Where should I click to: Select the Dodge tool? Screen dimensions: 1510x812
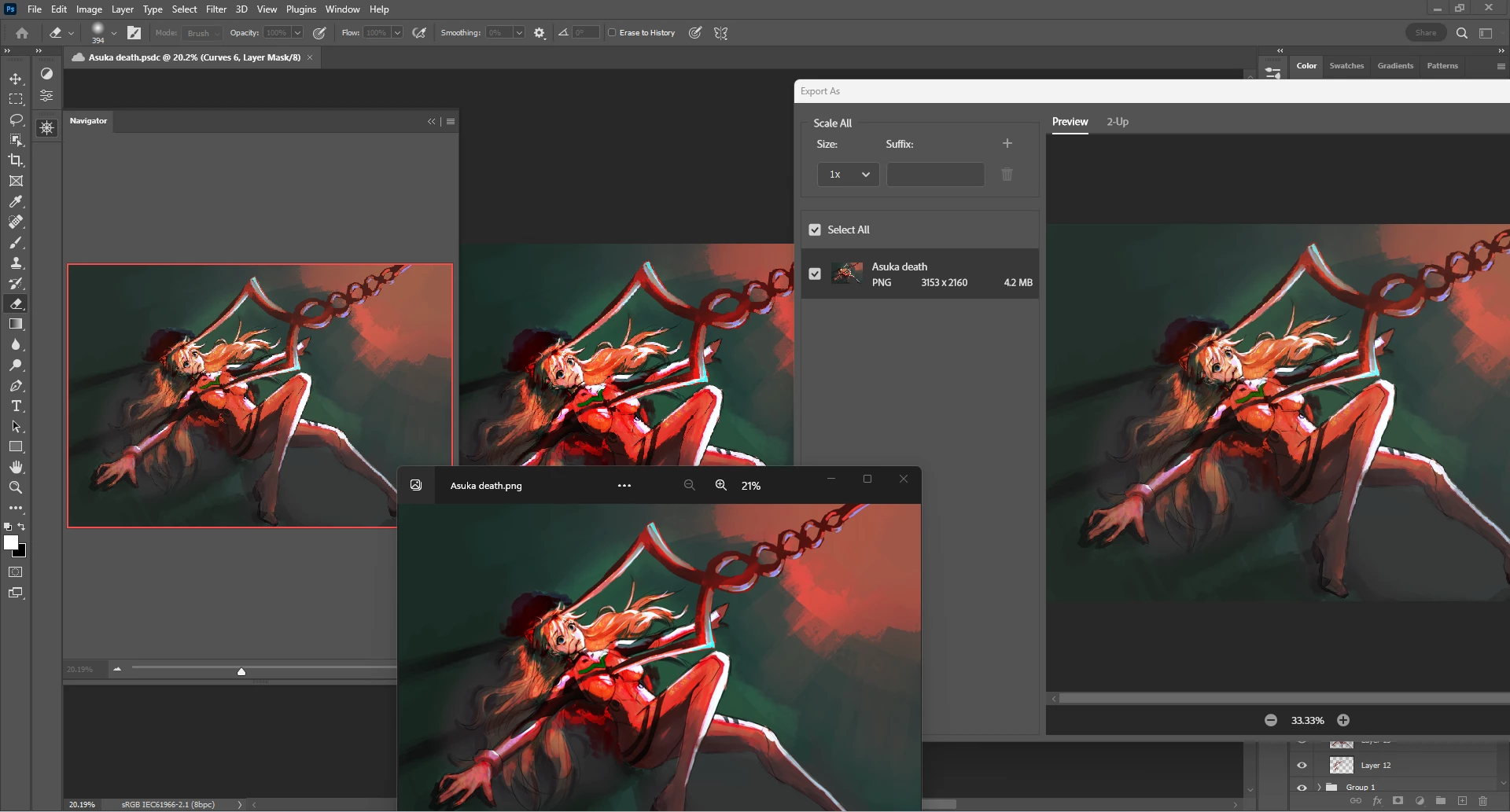coord(16,365)
